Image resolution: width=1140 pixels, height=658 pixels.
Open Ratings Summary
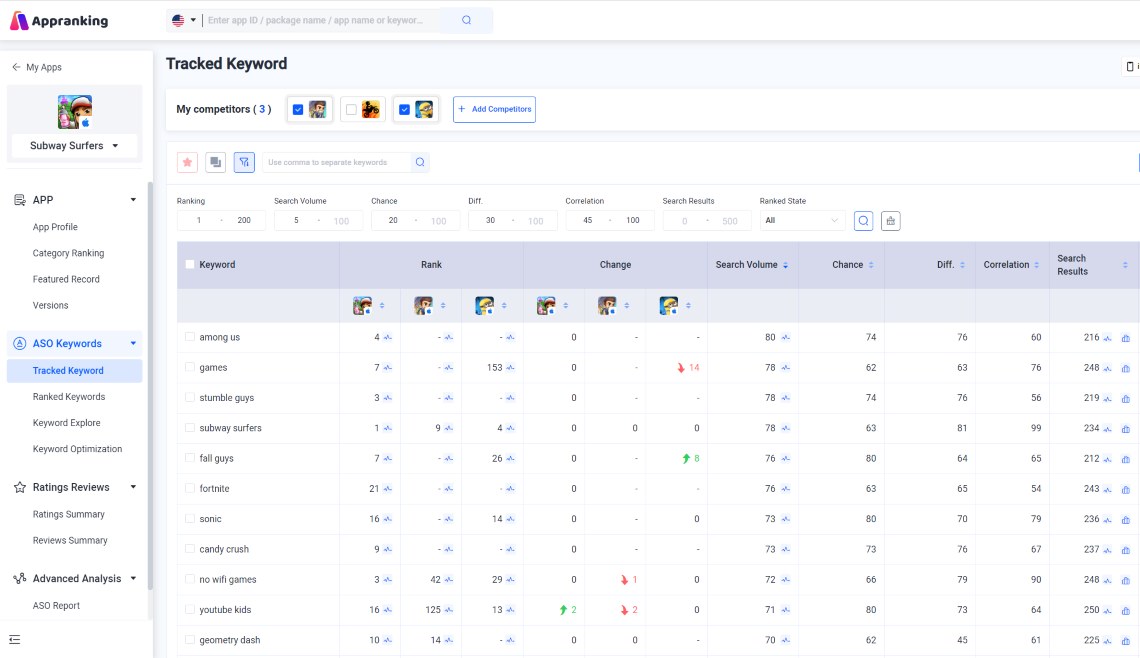click(69, 515)
